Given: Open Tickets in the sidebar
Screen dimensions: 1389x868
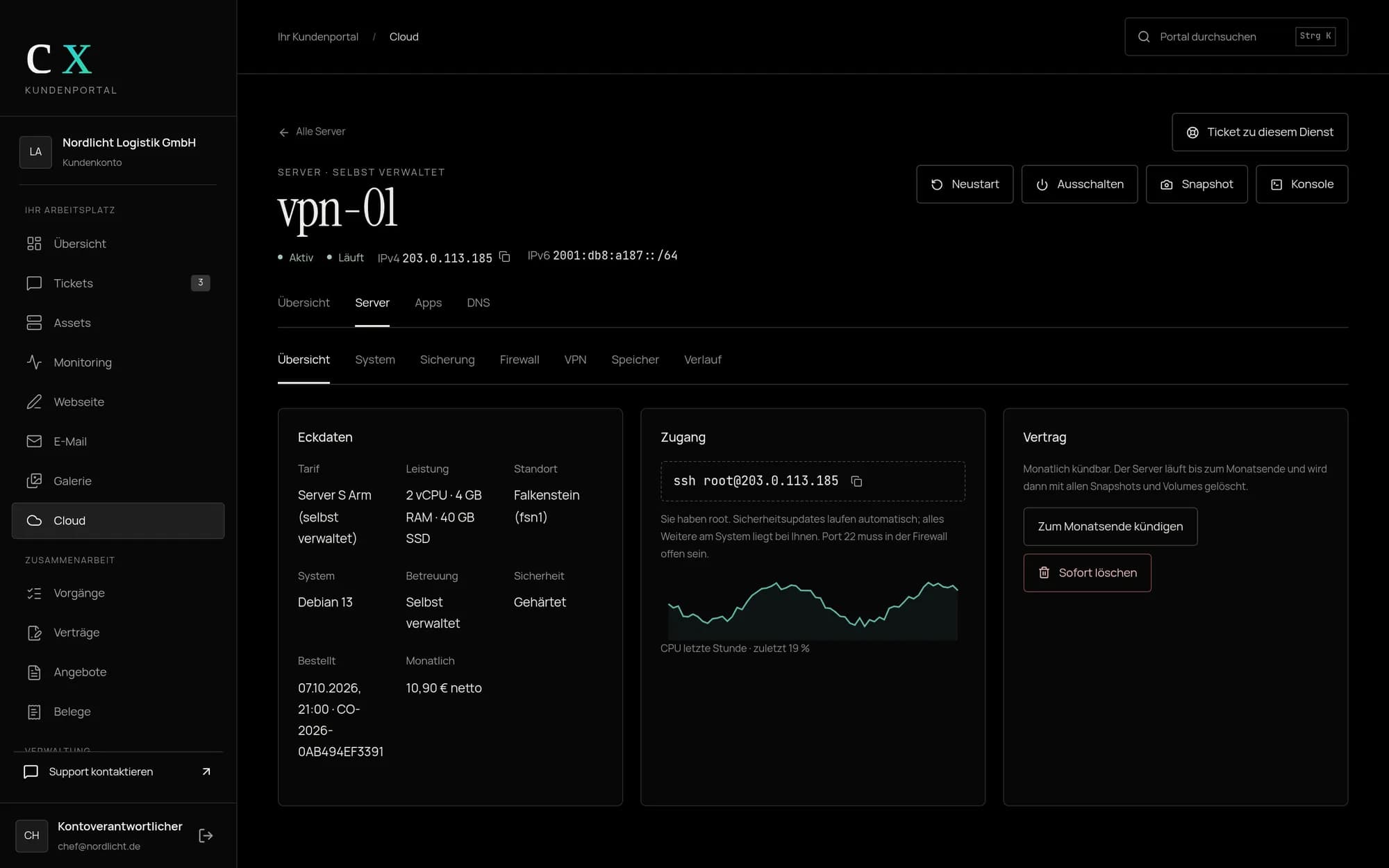Looking at the screenshot, I should click(x=118, y=283).
